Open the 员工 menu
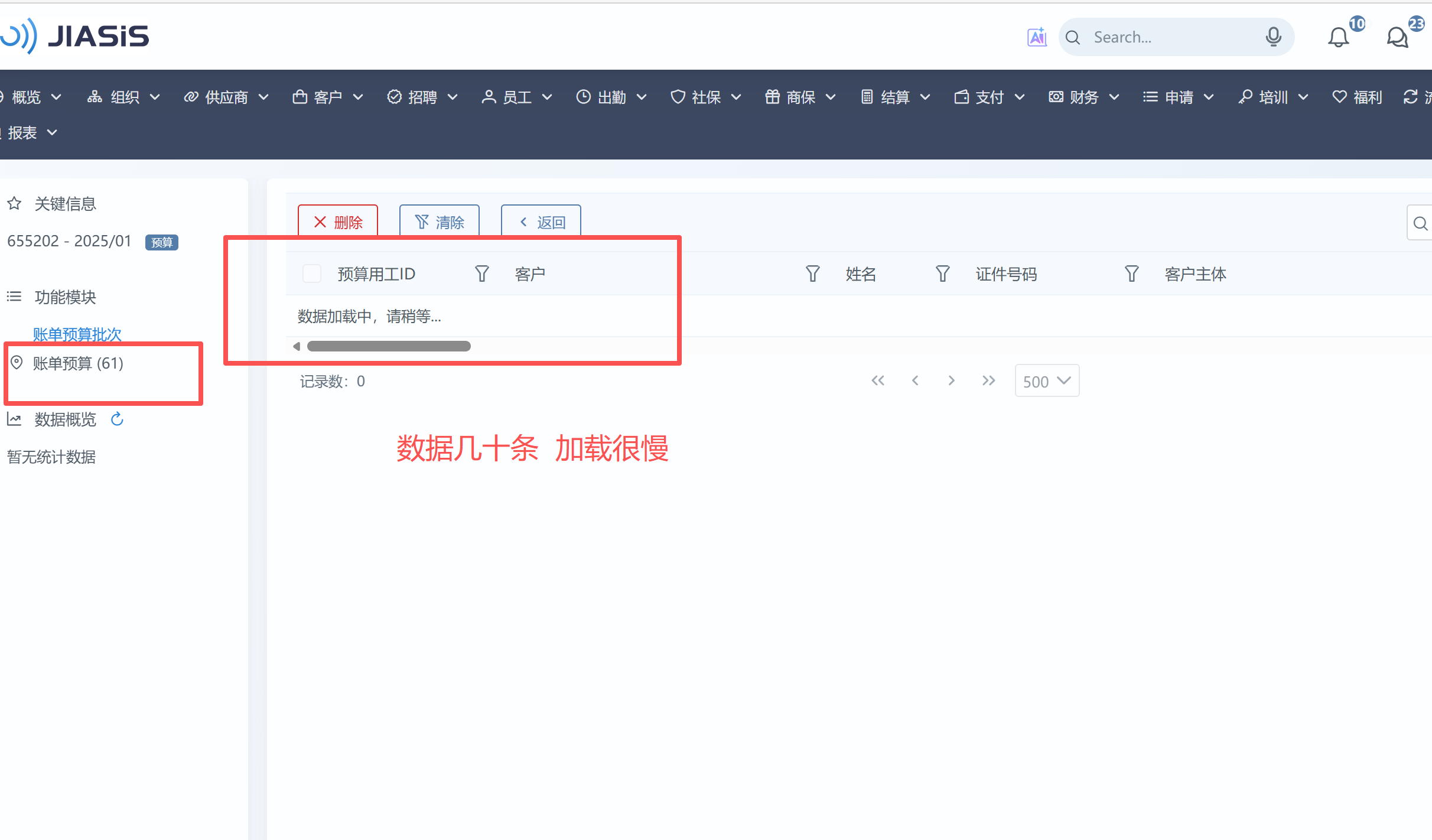 tap(517, 97)
